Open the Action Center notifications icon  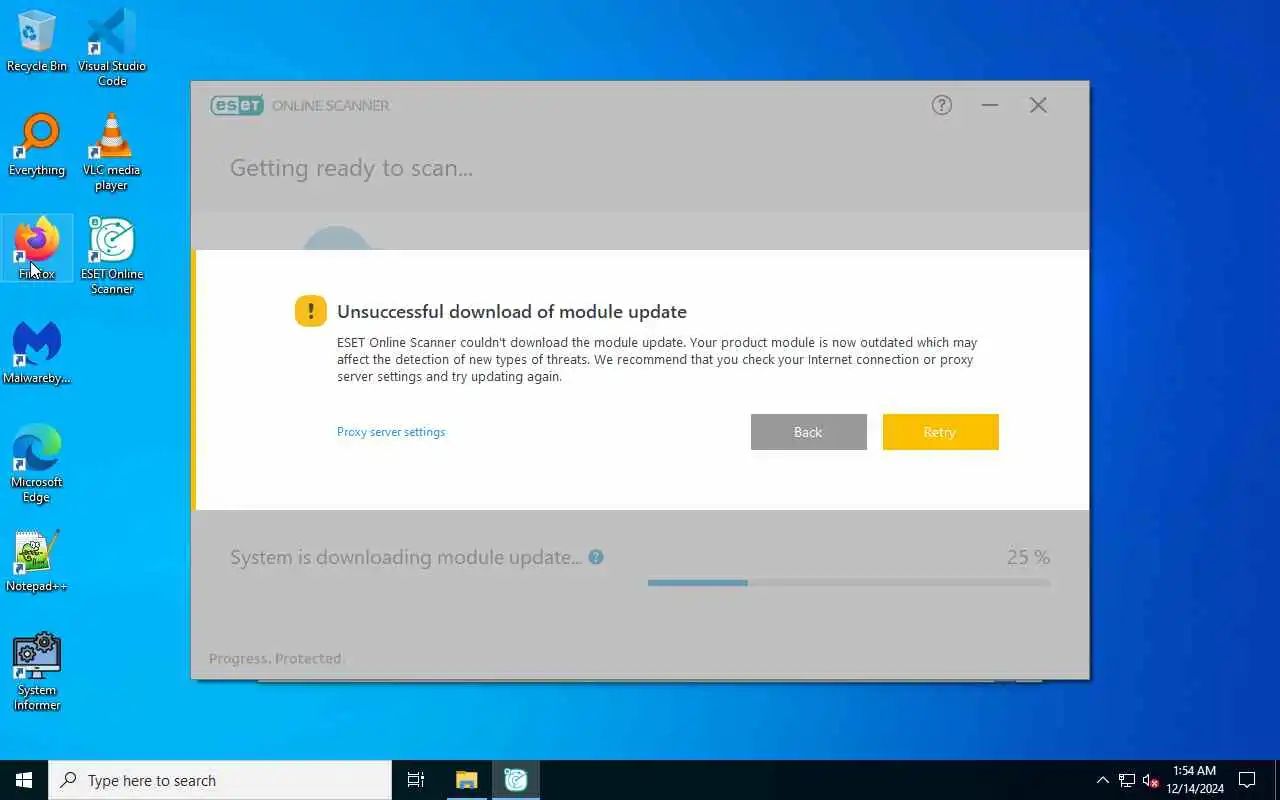1247,780
